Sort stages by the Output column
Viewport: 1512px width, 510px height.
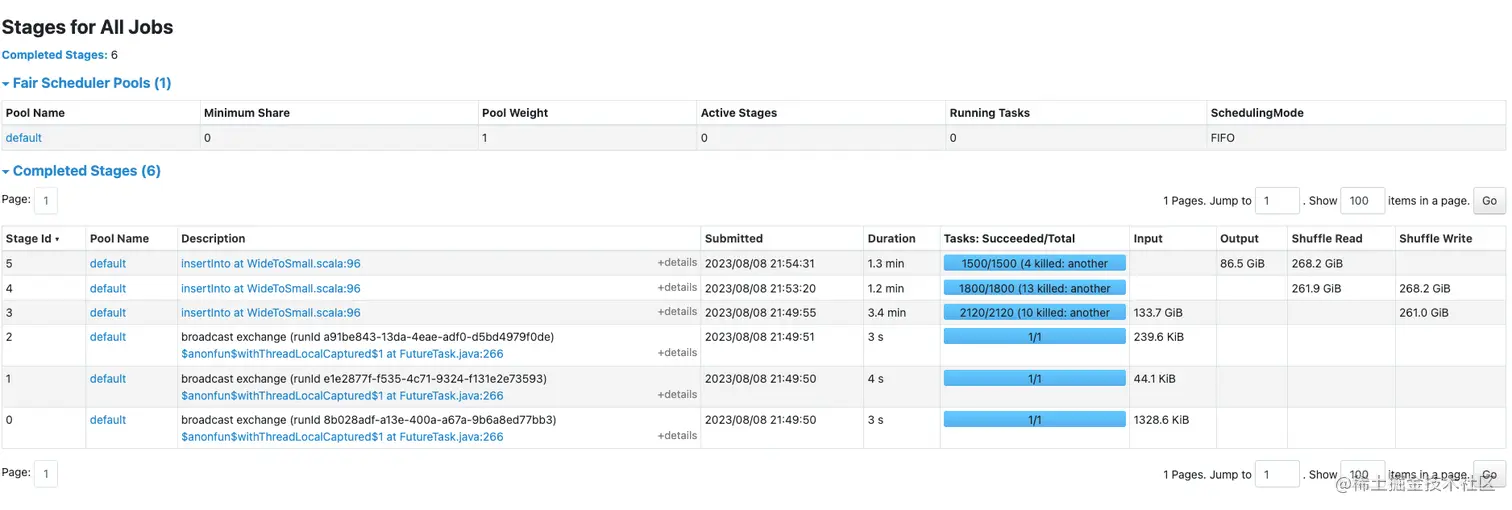coord(1239,239)
